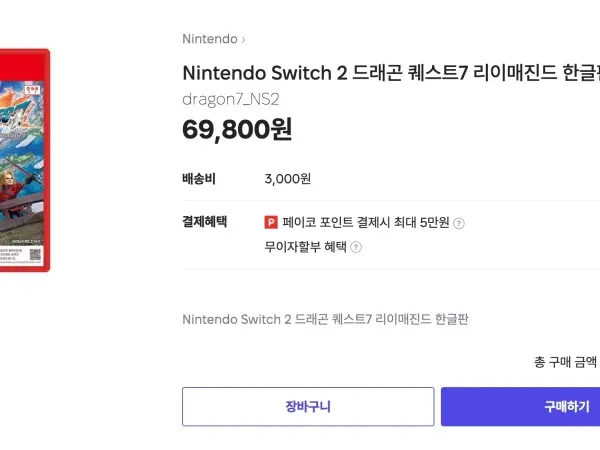Click the product option name below divider
The height and width of the screenshot is (450, 600).
pyautogui.click(x=325, y=319)
